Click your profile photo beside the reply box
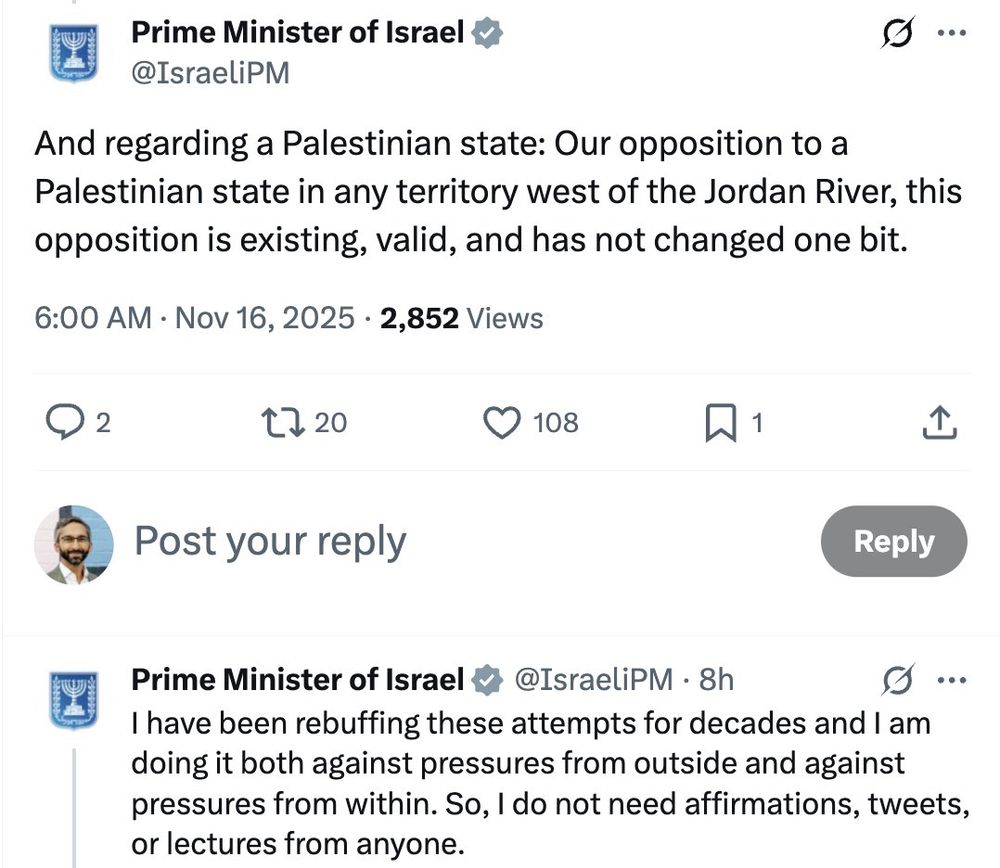Screen dimensions: 1000x868 [x=73, y=544]
